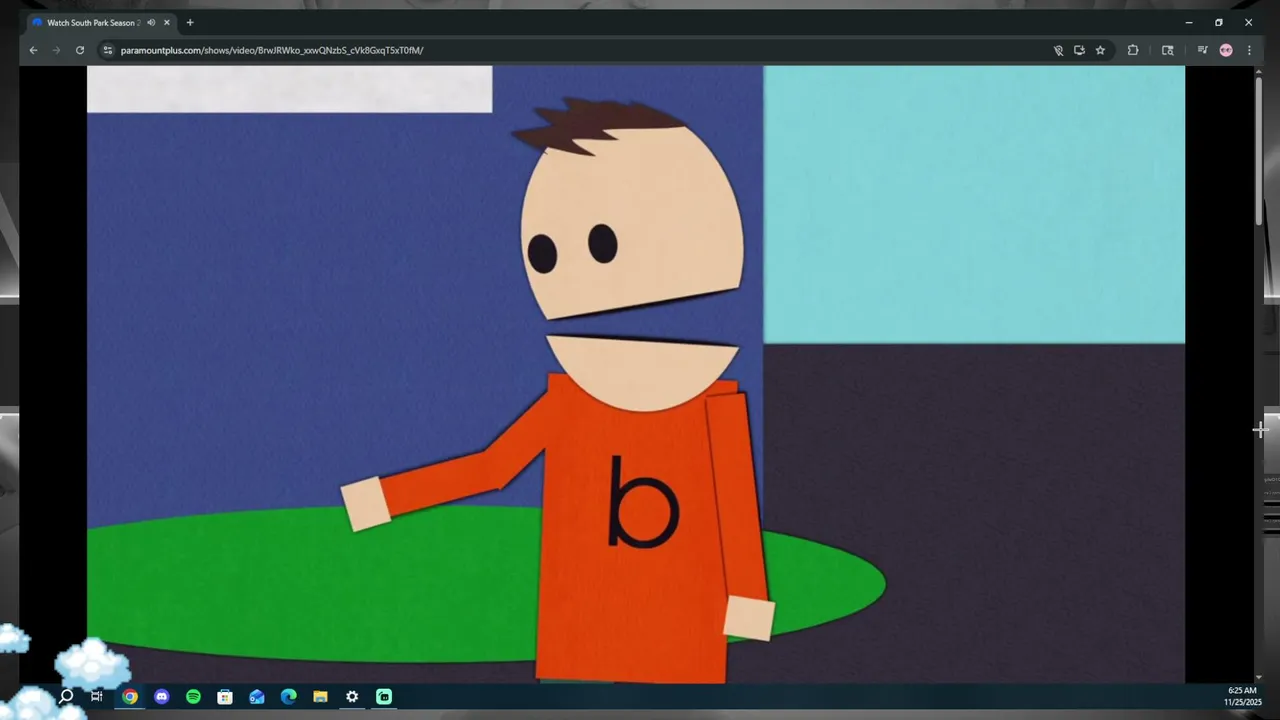Click the paramountplus.com address bar URL
This screenshot has height=720, width=1280.
point(272,50)
